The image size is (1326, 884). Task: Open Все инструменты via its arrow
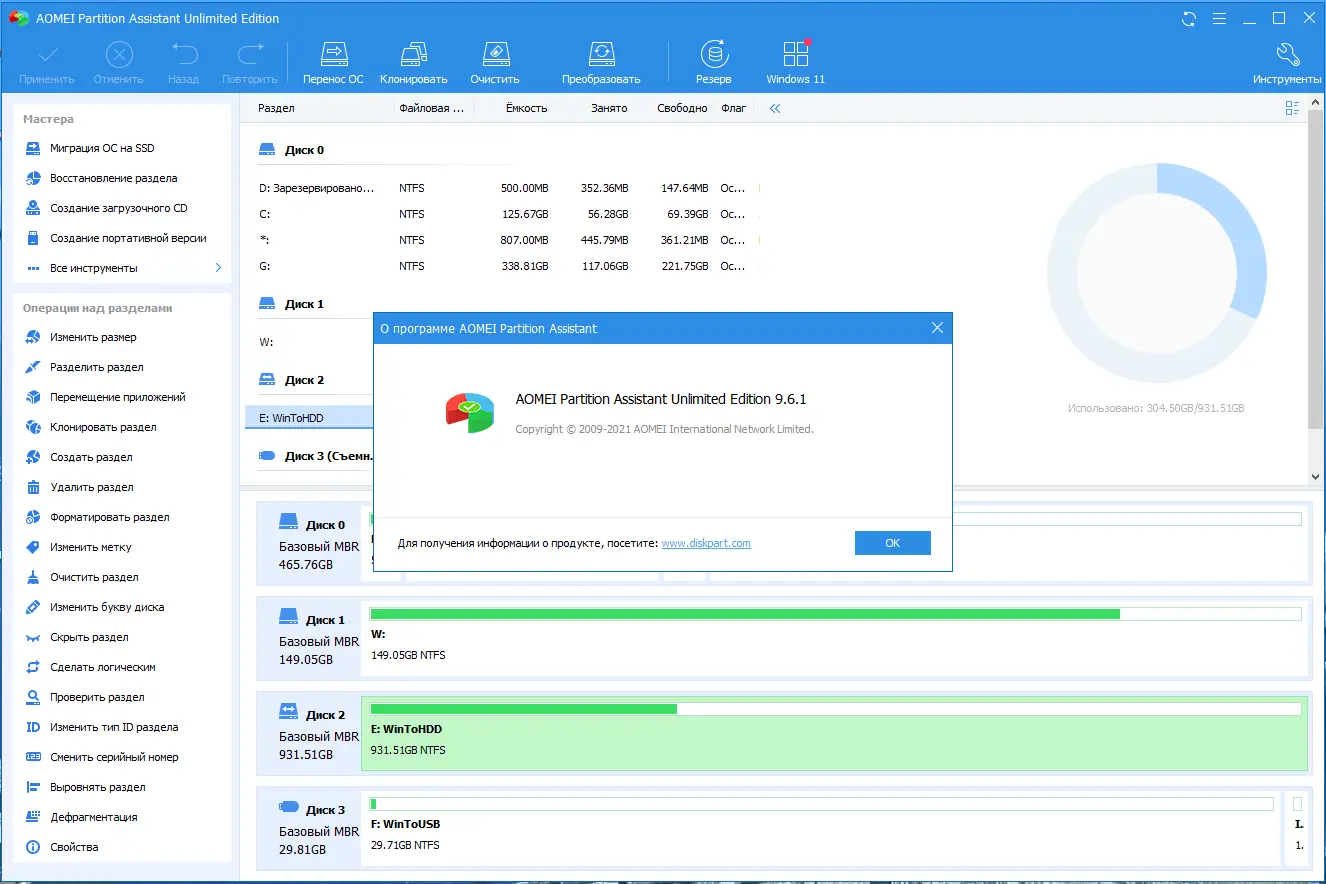point(218,267)
